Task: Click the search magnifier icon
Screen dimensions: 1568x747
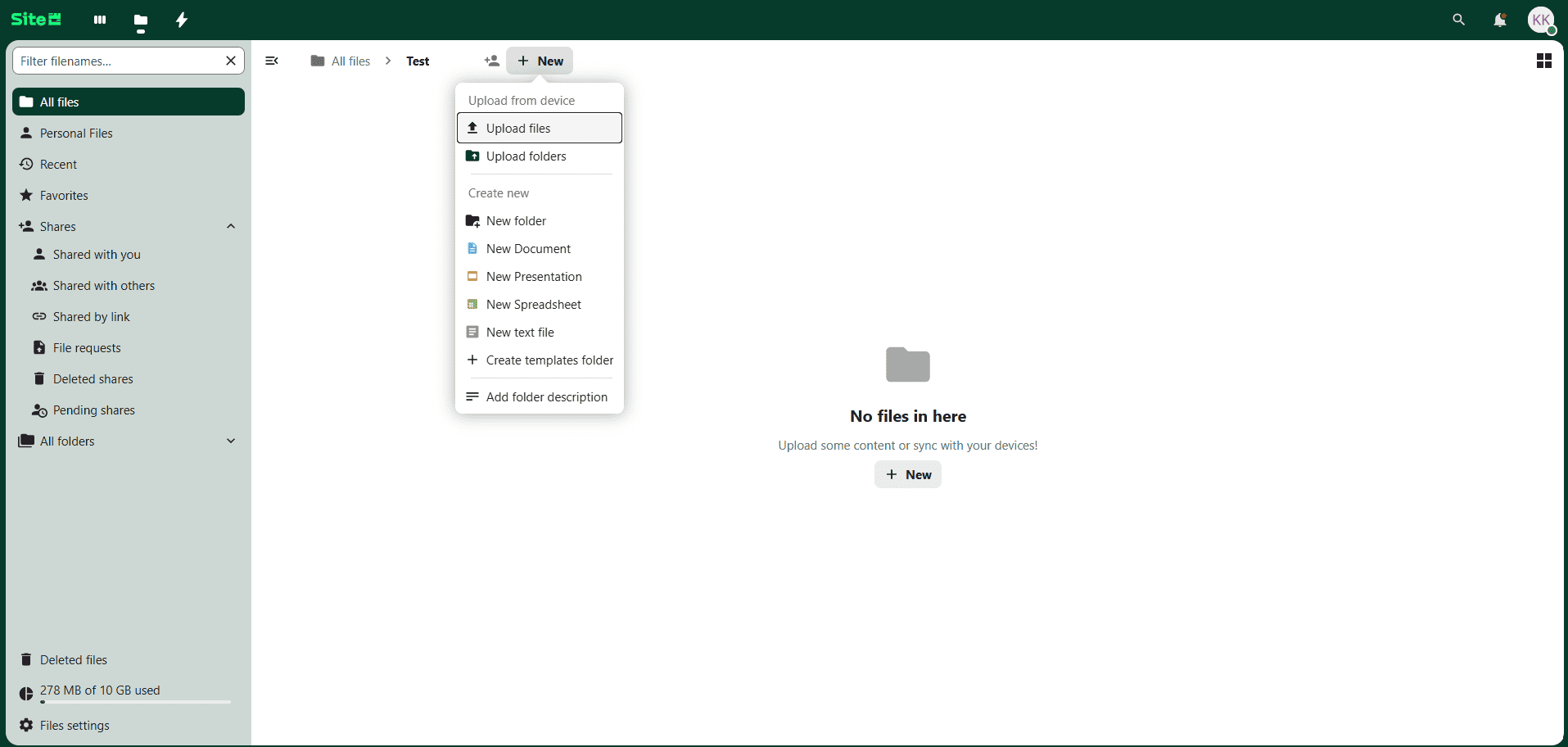Action: [x=1458, y=20]
